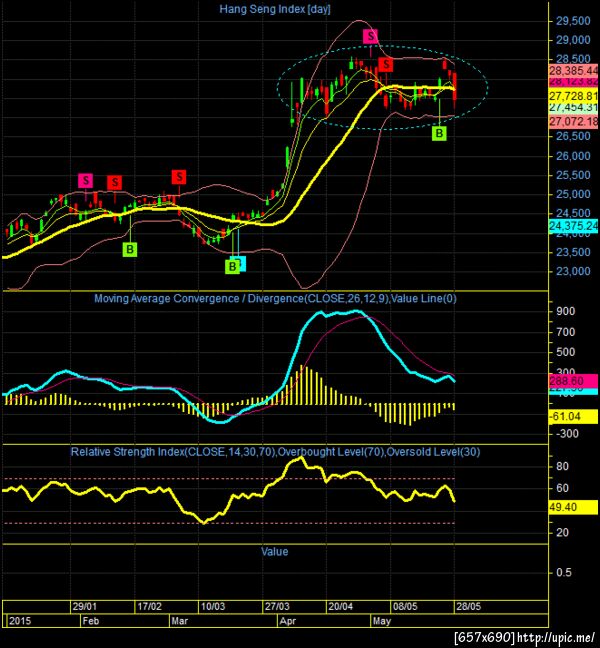Click the -300 MACD axis label
600x648 pixels.
pyautogui.click(x=567, y=434)
